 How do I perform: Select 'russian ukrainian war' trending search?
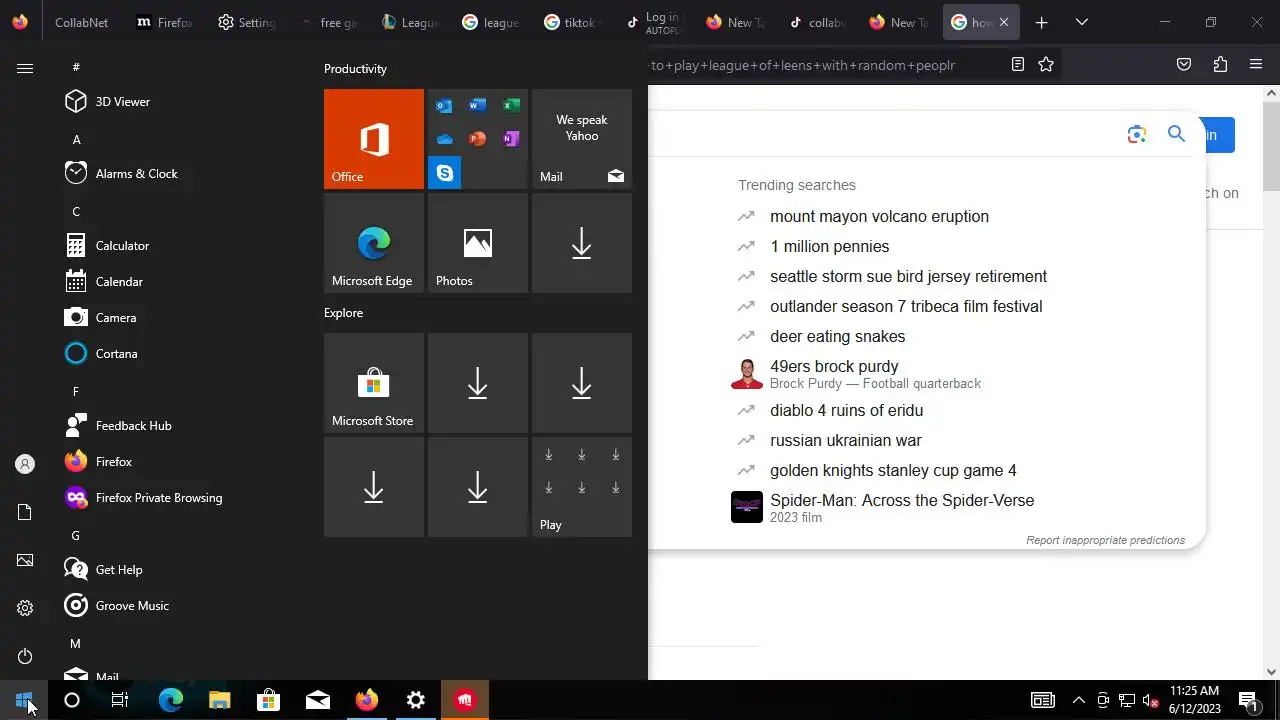point(846,440)
